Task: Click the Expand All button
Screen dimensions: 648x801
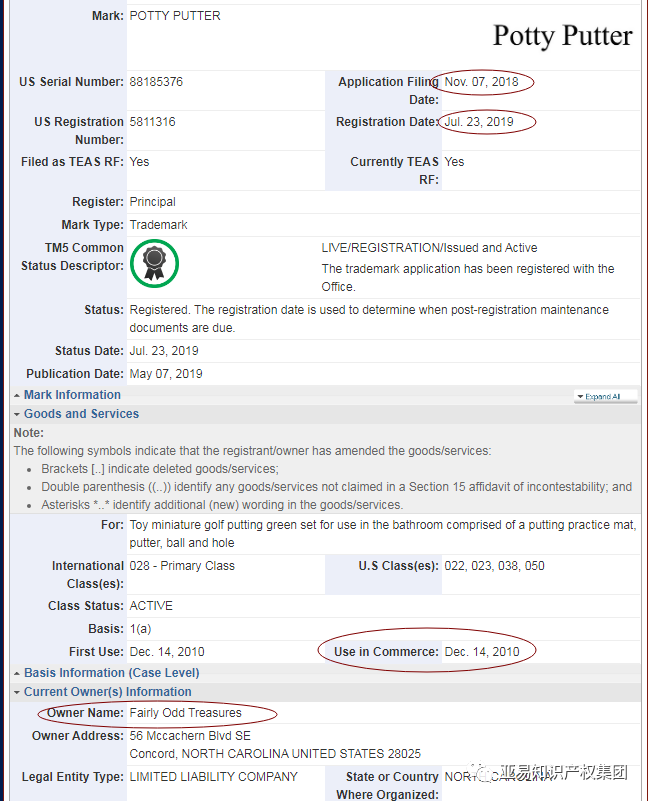Action: (606, 396)
